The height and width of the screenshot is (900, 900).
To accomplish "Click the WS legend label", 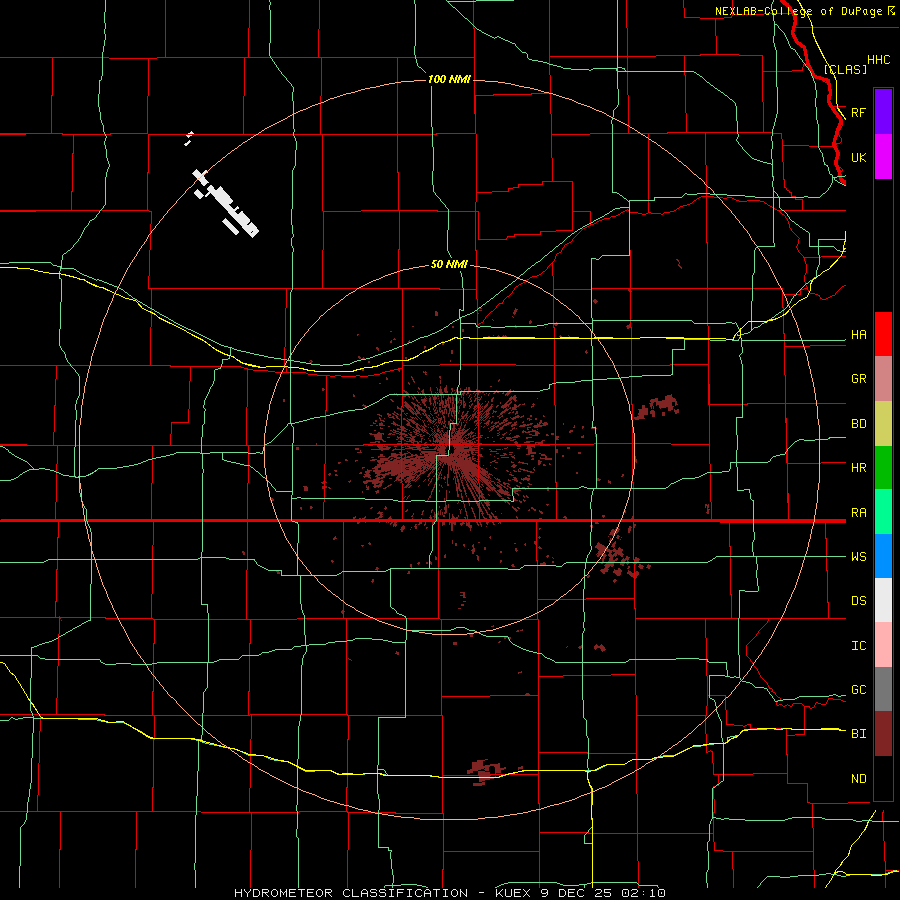I will (x=858, y=557).
